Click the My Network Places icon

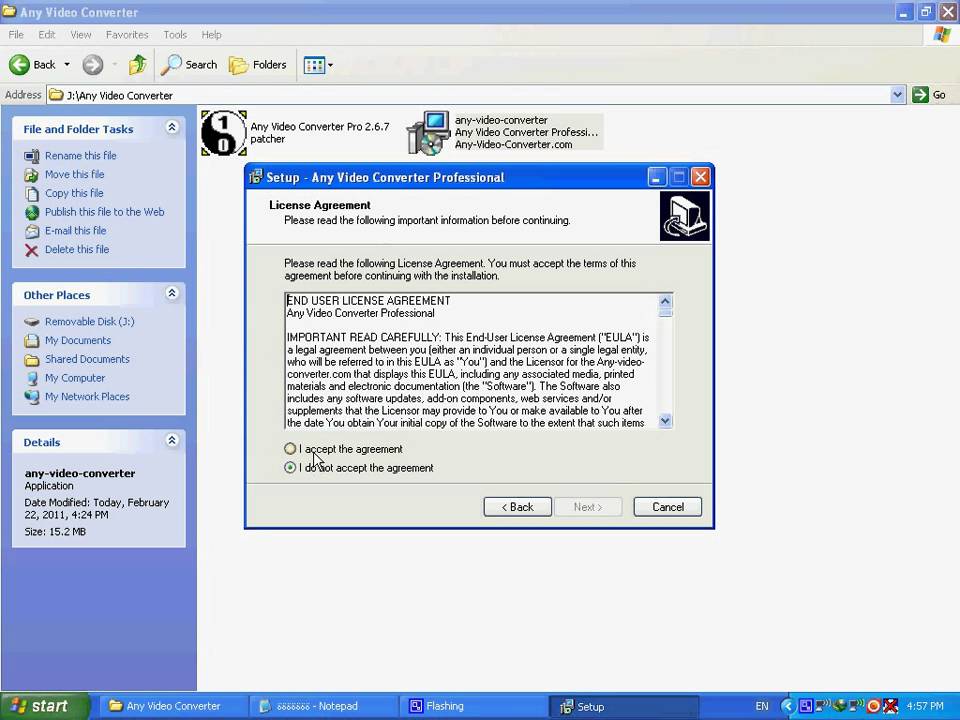[32, 397]
